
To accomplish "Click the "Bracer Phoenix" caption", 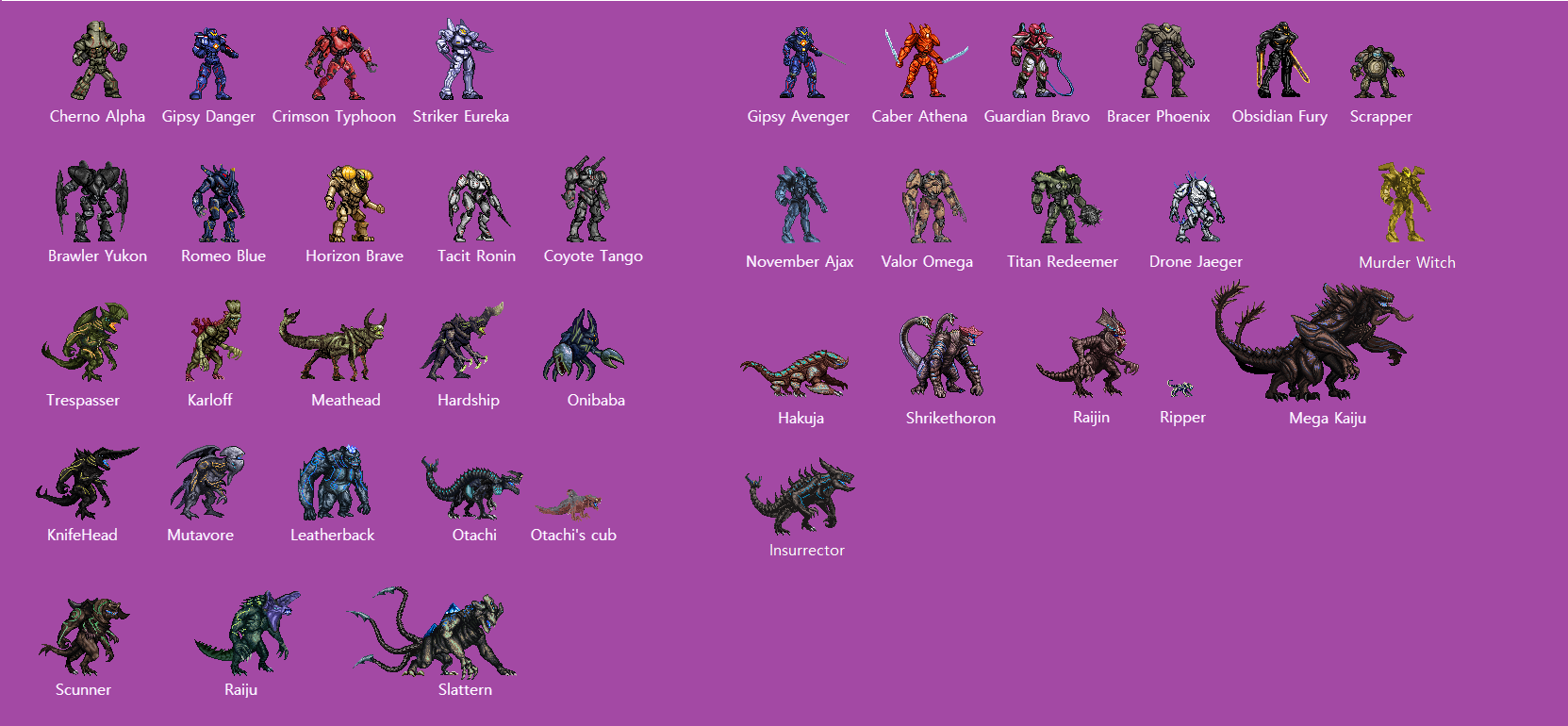I will 1158,116.
